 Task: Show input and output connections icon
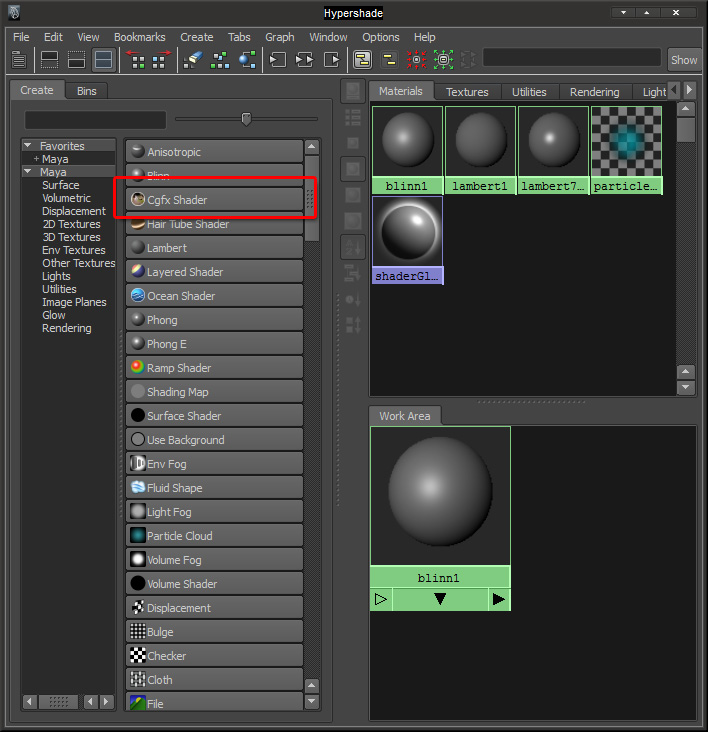tap(305, 60)
